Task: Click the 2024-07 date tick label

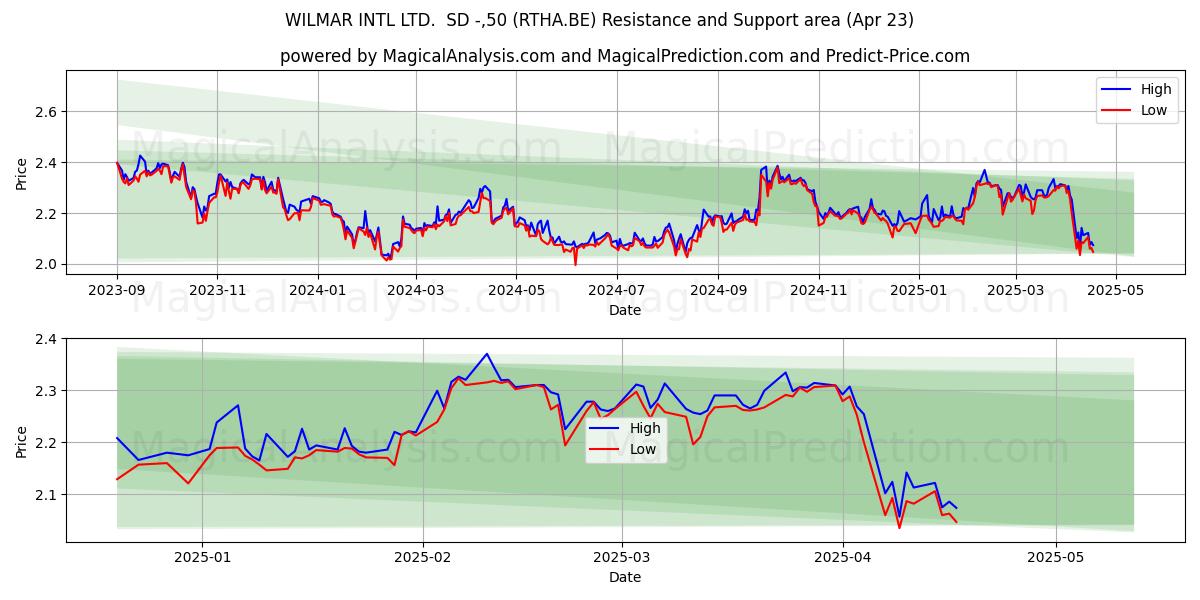Action: (x=616, y=290)
